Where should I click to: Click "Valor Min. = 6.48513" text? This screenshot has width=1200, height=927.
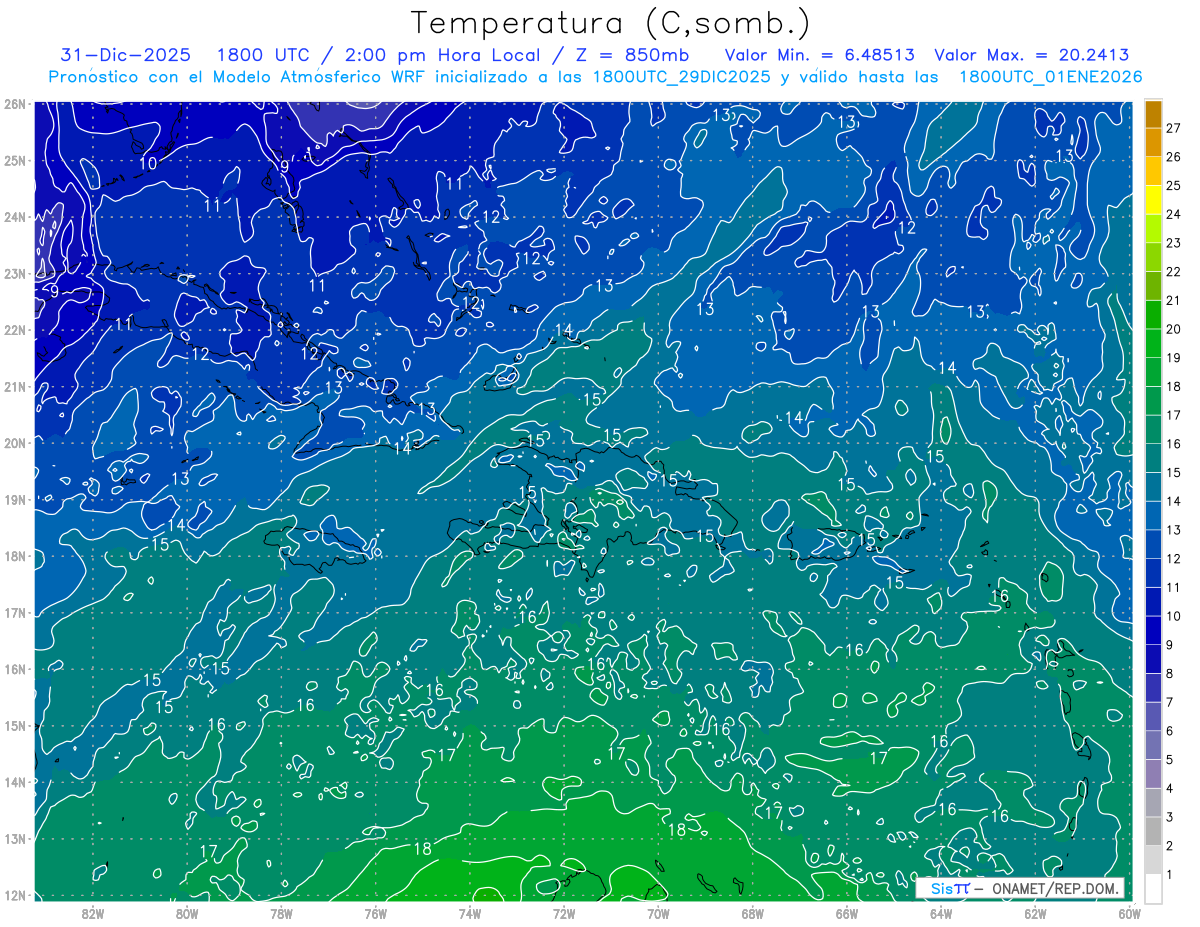pyautogui.click(x=820, y=55)
